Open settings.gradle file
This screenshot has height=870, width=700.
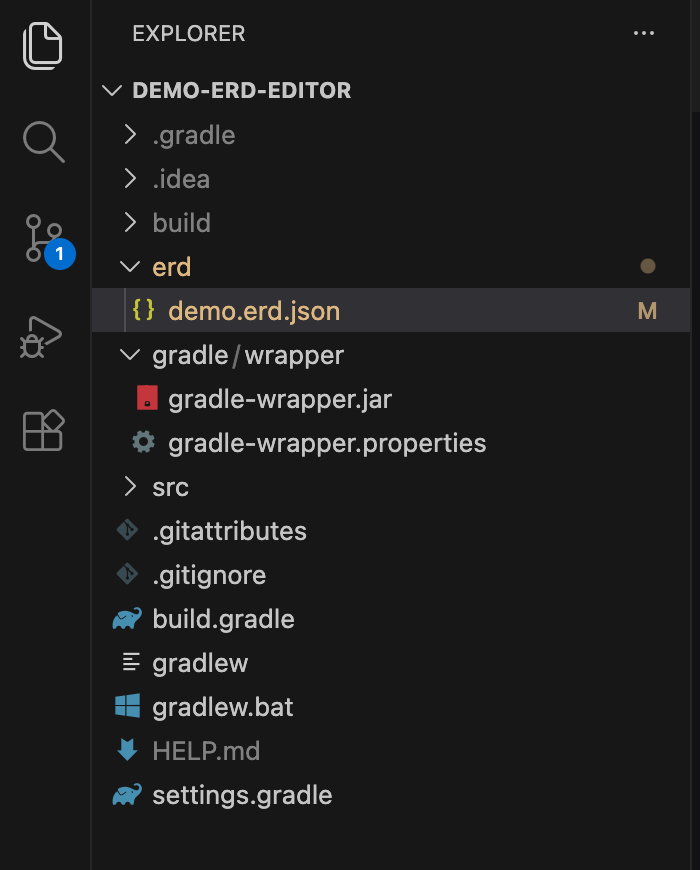click(242, 795)
